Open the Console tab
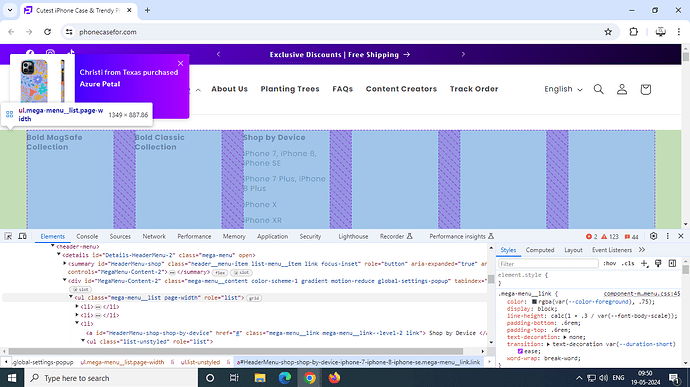Viewport: 690px width, 387px height. pyautogui.click(x=87, y=236)
